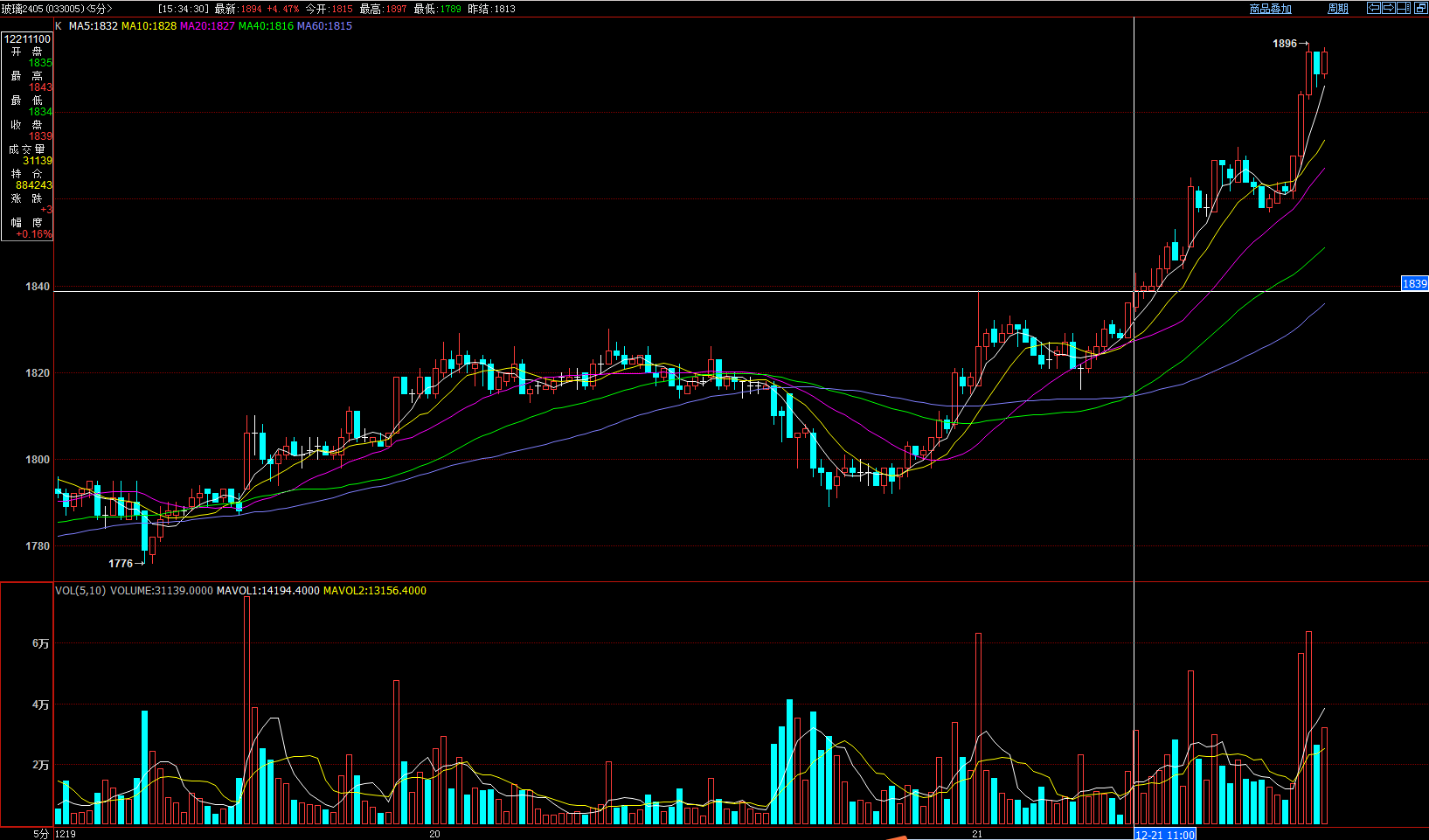Click the 今开:1815 quote in header

329,9
